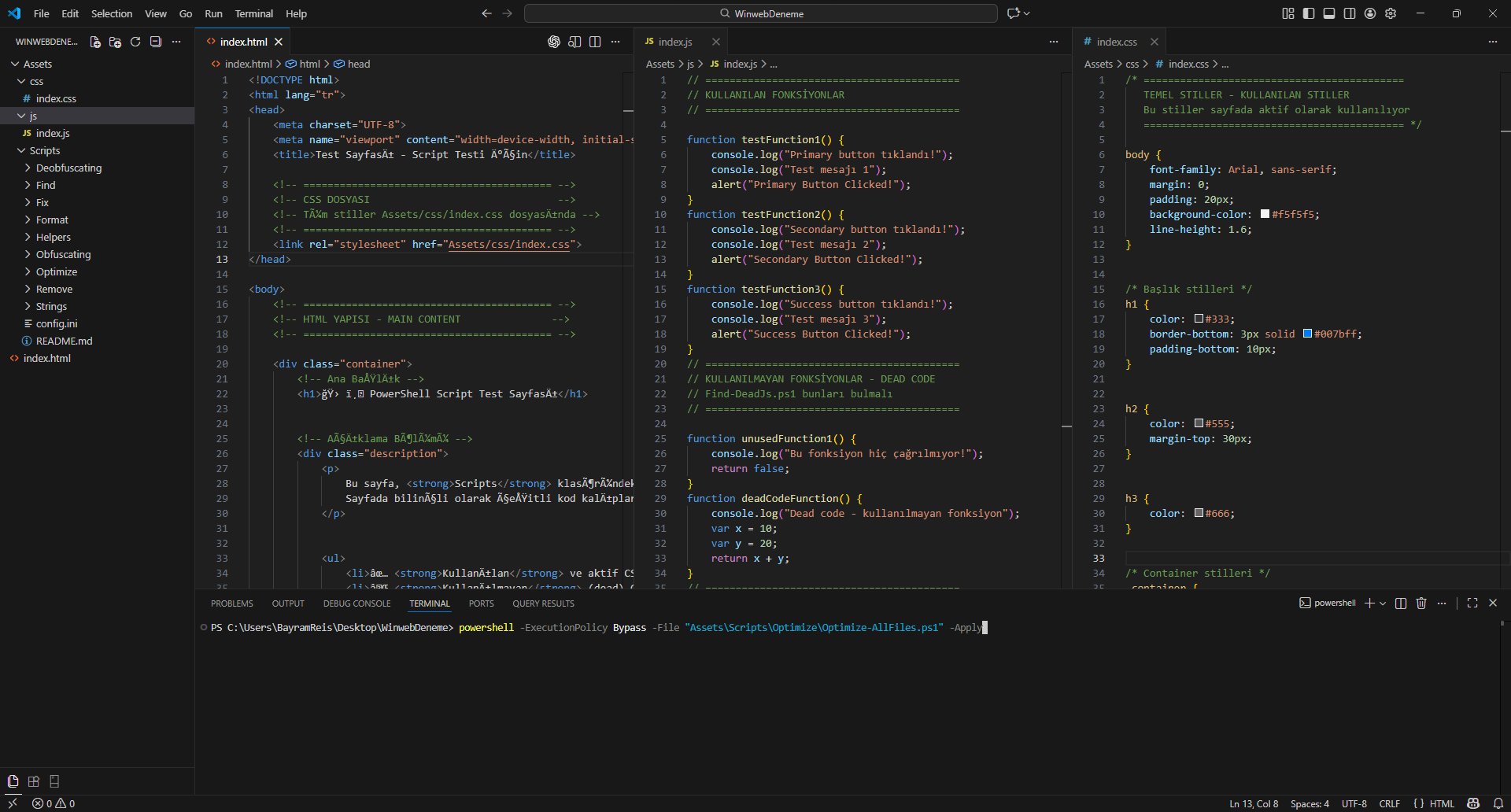Toggle the secondary side bar visibility
This screenshot has height=812, width=1511.
click(x=1350, y=13)
